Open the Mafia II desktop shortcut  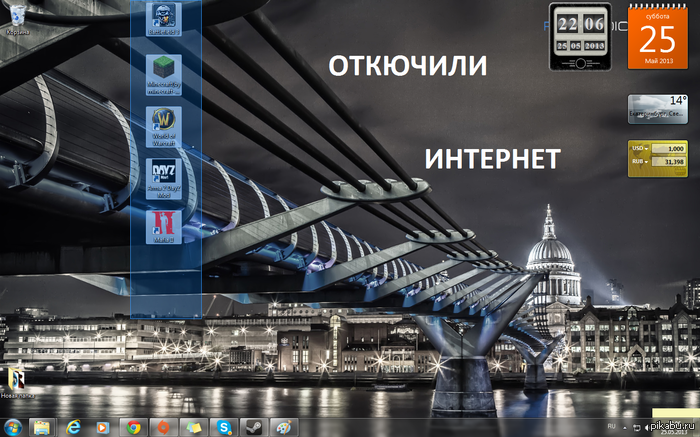click(x=163, y=226)
